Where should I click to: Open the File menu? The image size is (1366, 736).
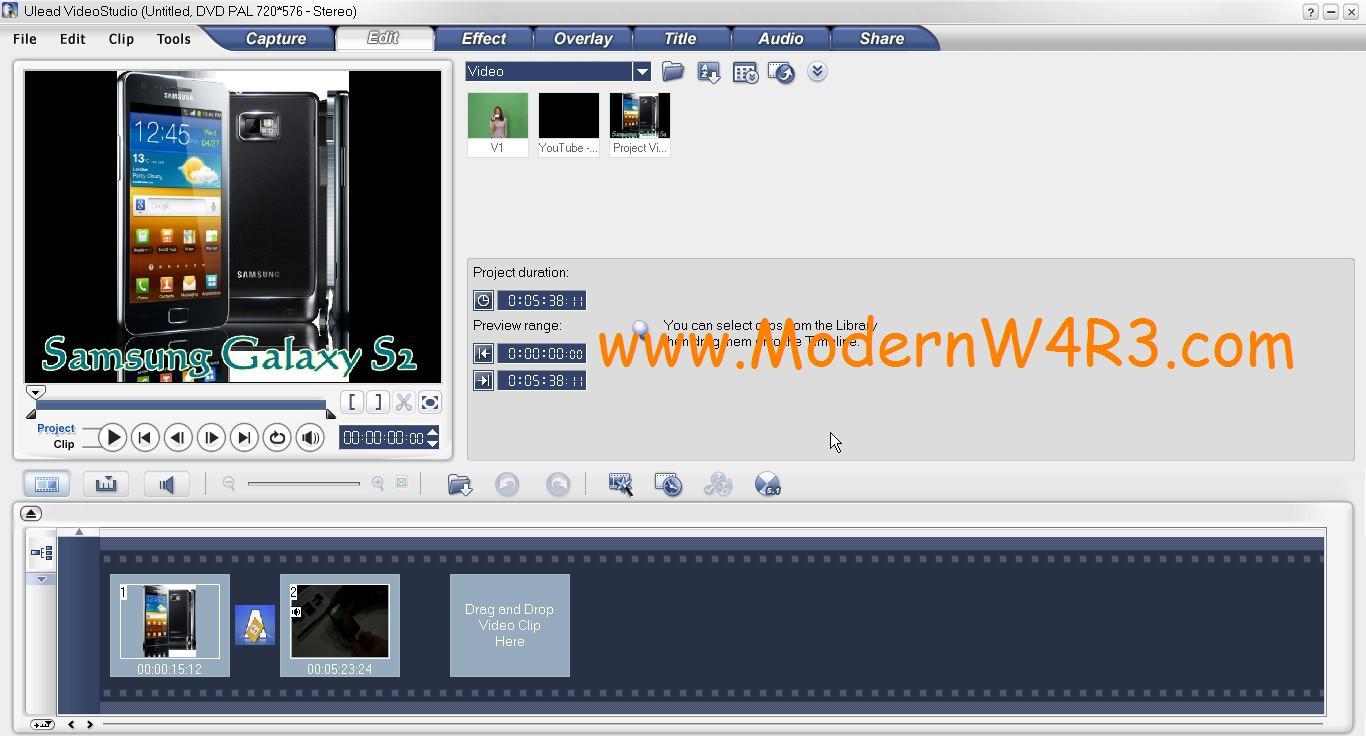pos(25,39)
